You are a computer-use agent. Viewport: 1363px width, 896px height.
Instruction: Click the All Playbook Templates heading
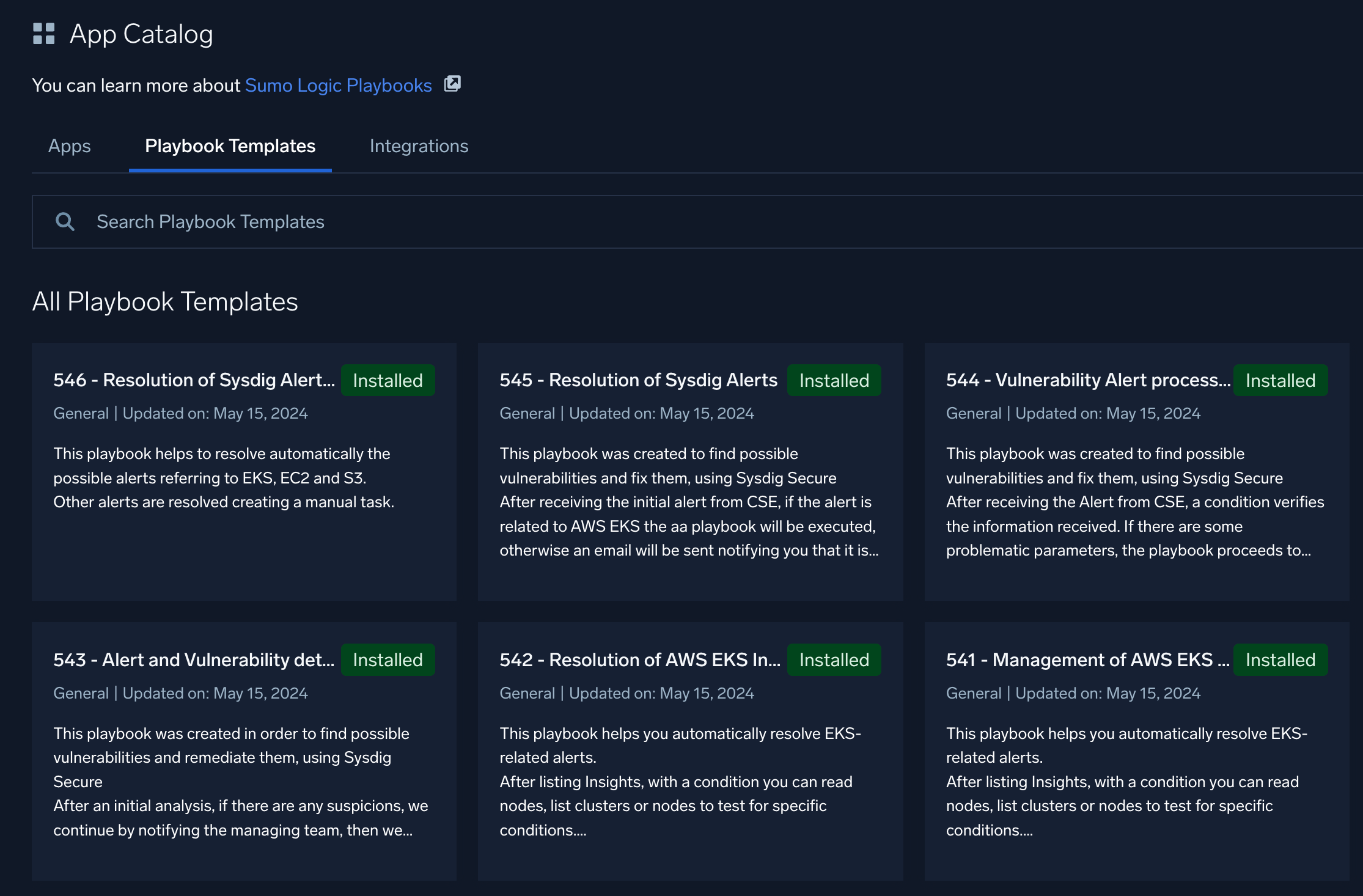[x=165, y=301]
